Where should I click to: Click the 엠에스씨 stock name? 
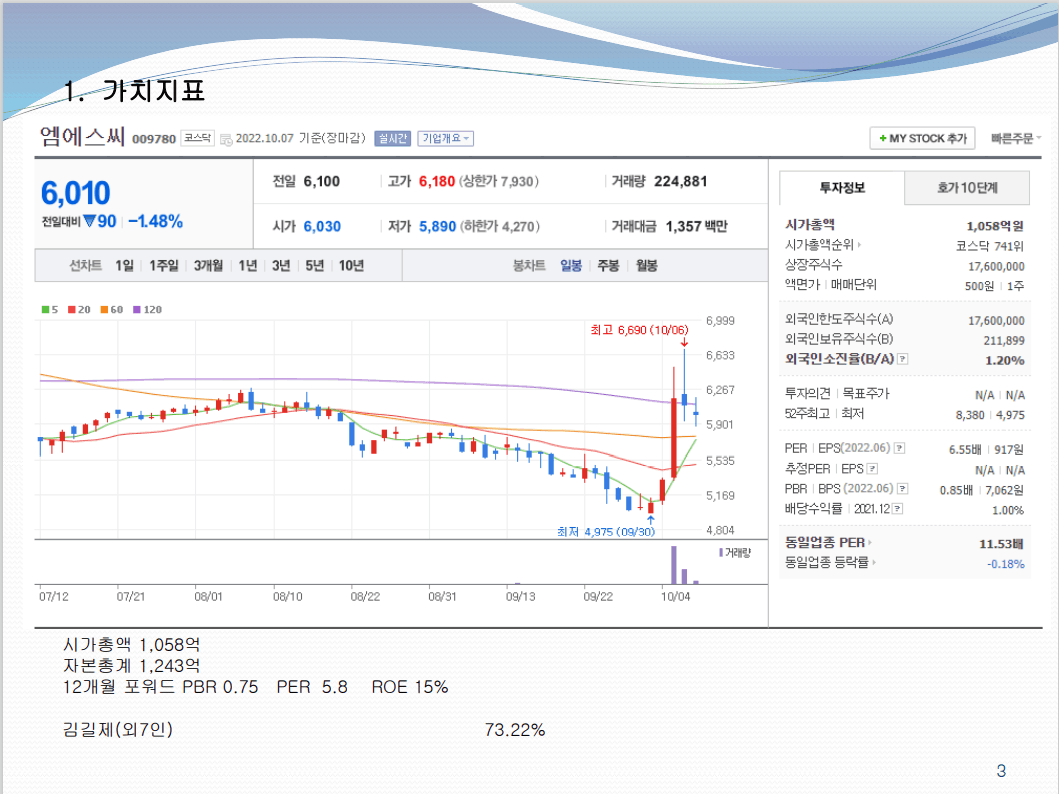(82, 136)
